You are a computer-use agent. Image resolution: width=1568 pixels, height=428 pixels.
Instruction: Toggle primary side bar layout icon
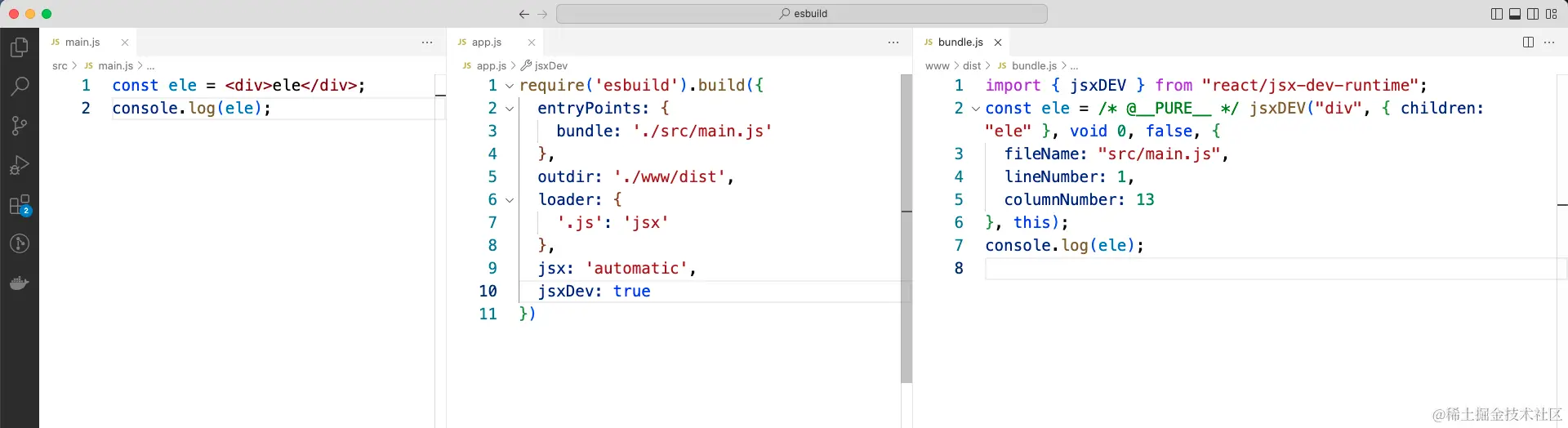(x=1497, y=14)
